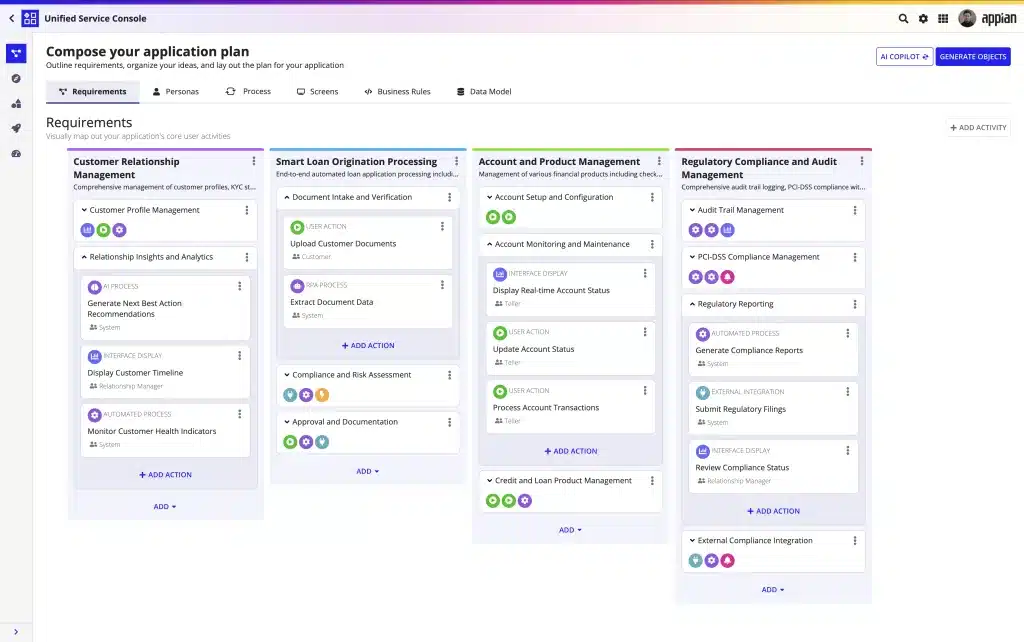
Task: Expand Account Setup and Configuration group
Action: [489, 197]
